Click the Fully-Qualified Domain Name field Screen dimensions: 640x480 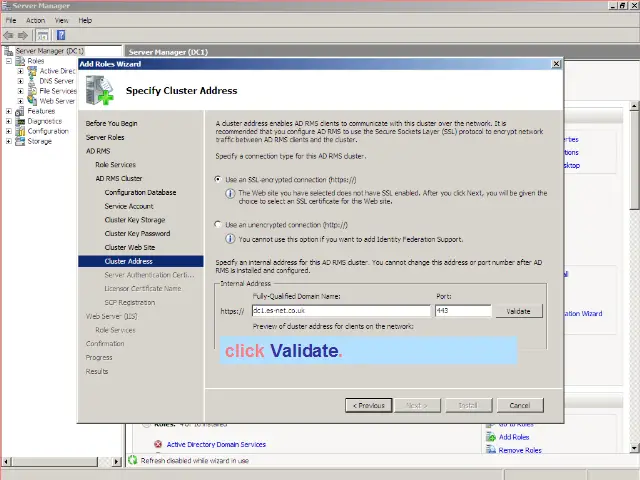tap(341, 311)
